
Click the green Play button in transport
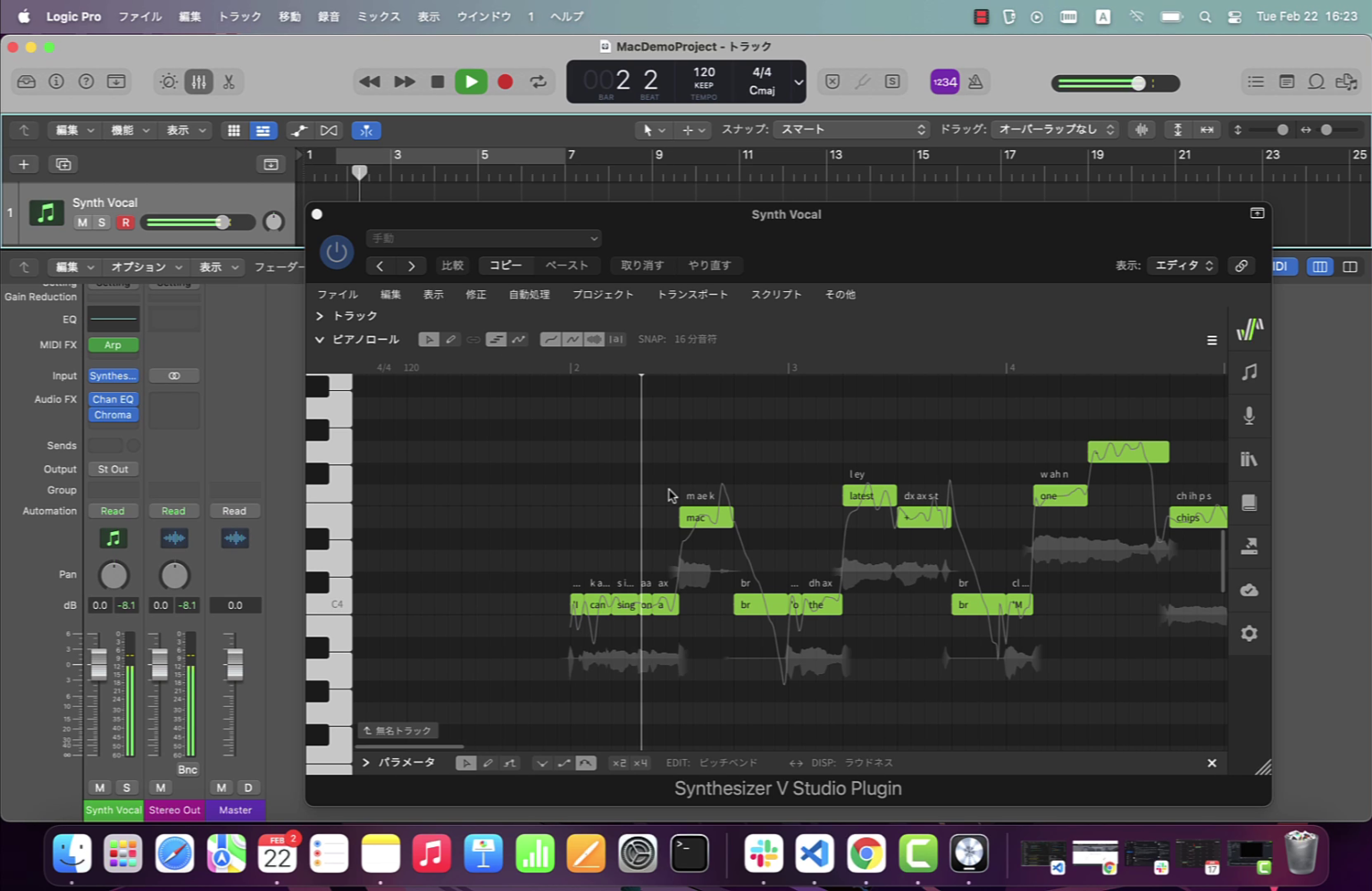click(x=471, y=81)
